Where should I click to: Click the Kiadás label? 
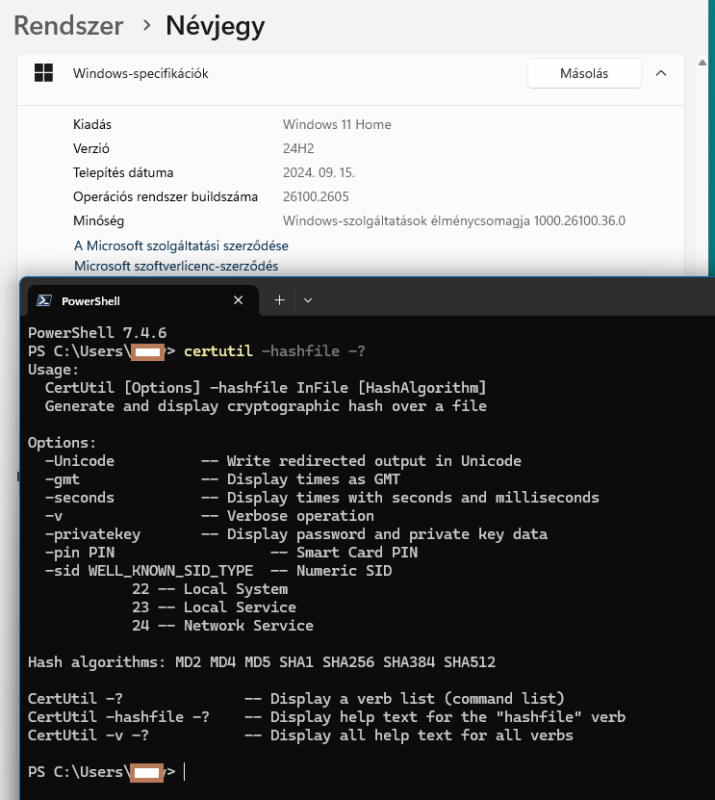(92, 124)
